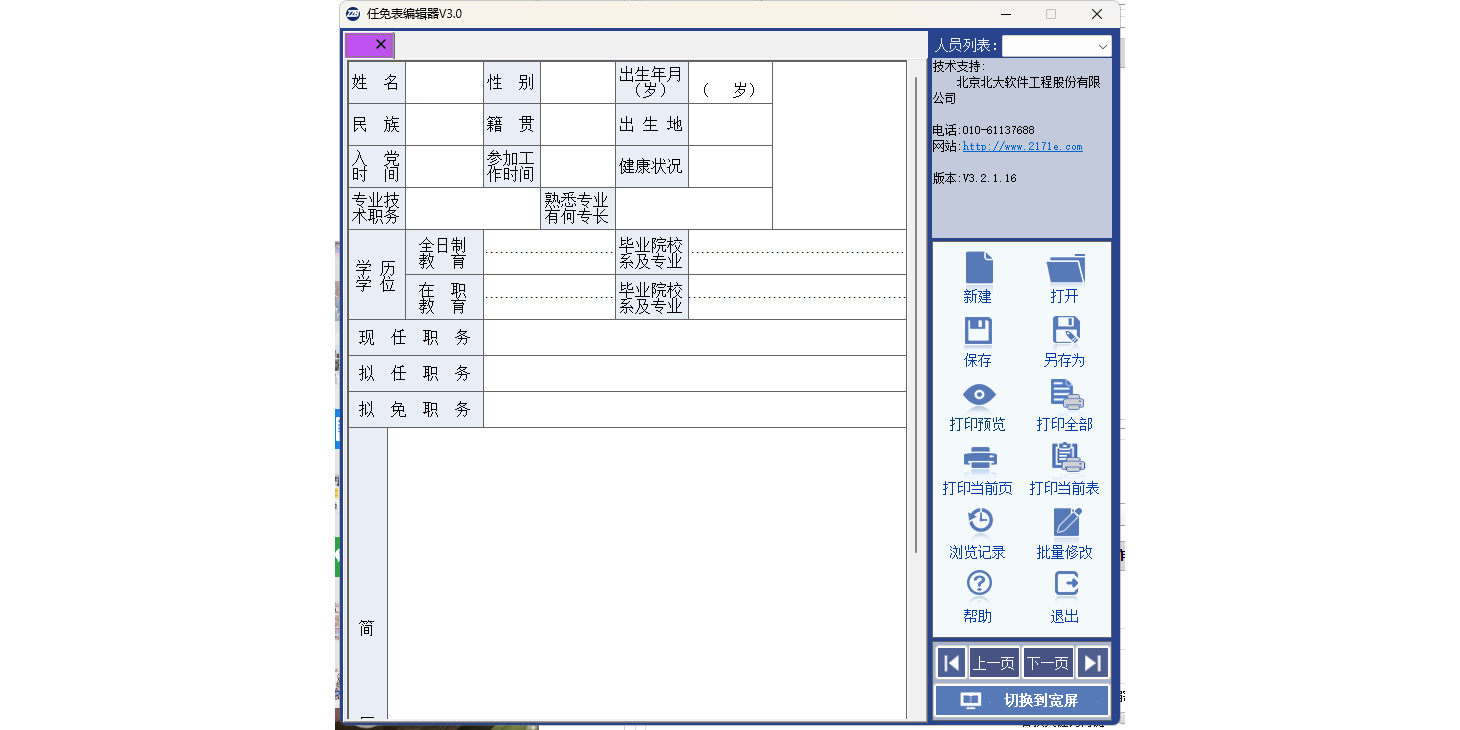The image size is (1460, 730).
Task: Click the 另存为 (Save As) icon
Action: [1065, 333]
